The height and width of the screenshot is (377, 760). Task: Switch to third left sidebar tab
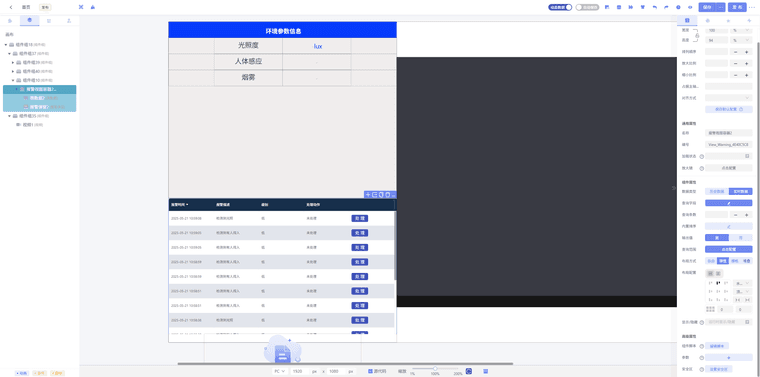coord(49,20)
